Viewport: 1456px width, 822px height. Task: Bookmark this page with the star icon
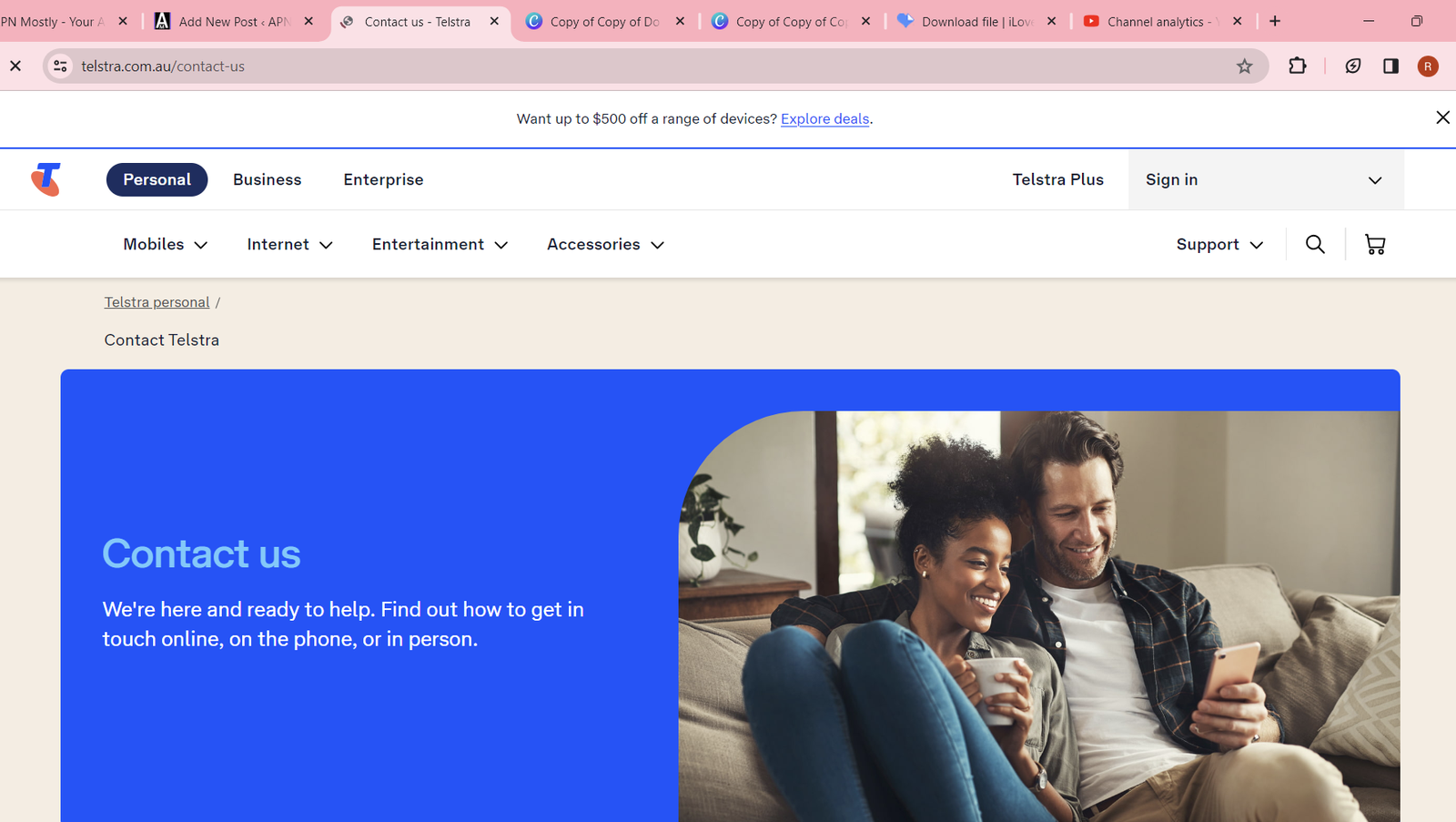tap(1245, 66)
